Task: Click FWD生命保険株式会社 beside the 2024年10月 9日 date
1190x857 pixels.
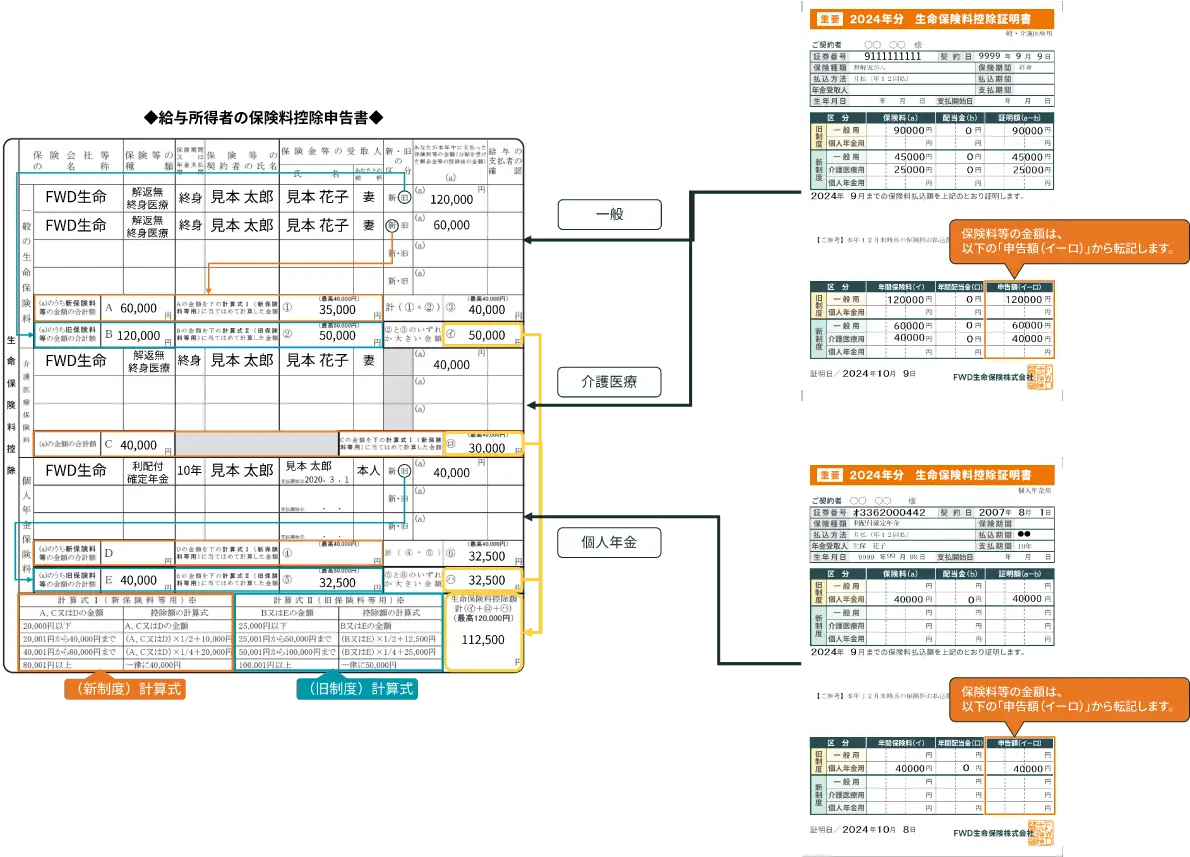Action: [x=993, y=377]
